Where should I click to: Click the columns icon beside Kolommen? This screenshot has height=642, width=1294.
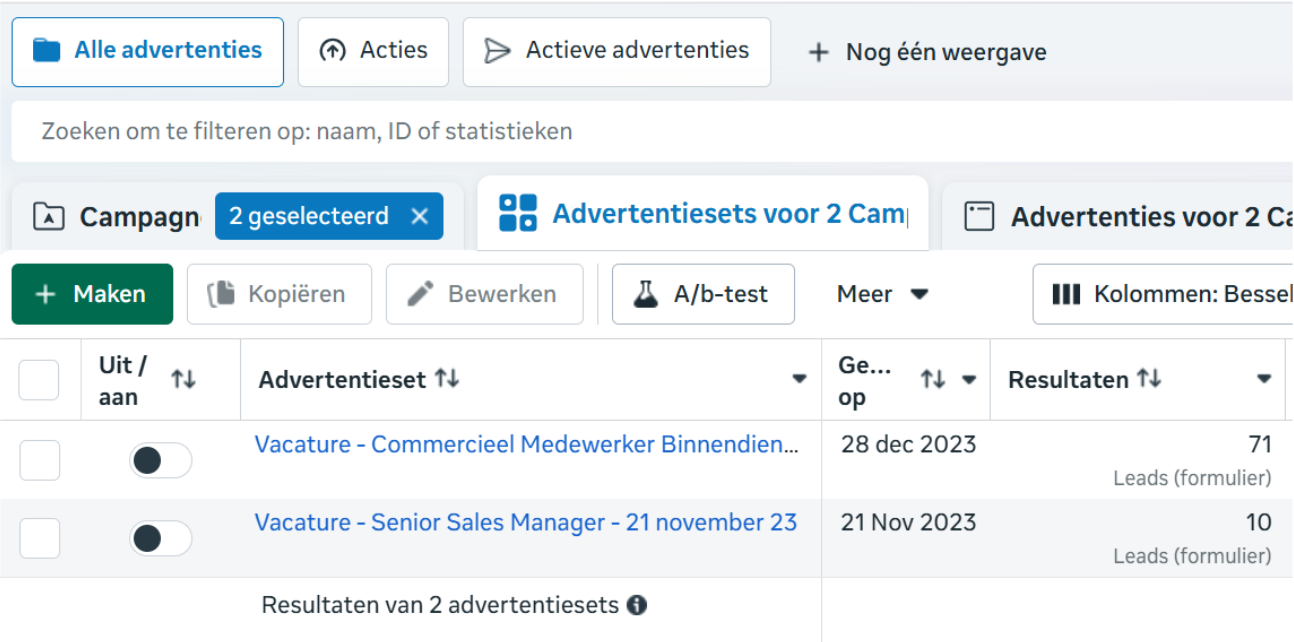coord(1066,294)
